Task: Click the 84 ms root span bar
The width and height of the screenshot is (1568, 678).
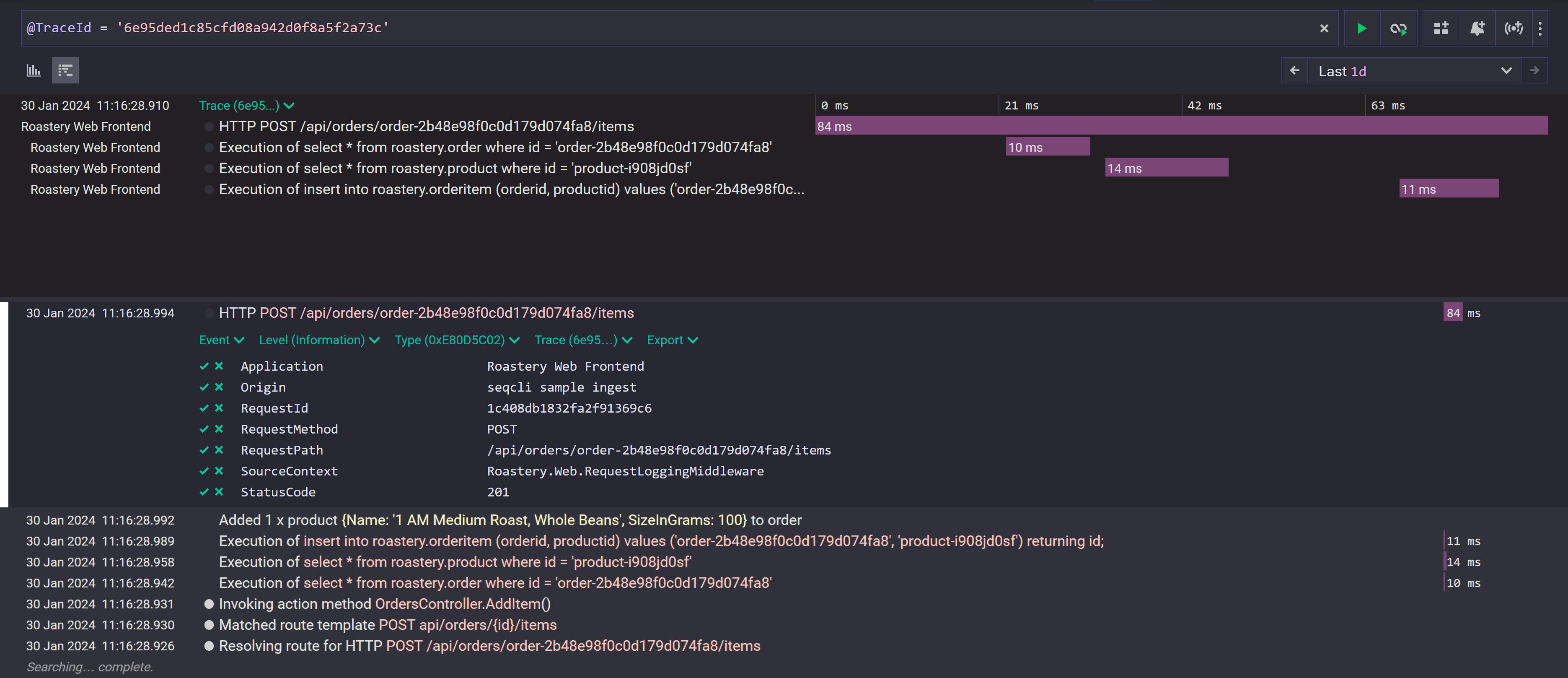Action: pyautogui.click(x=1182, y=126)
